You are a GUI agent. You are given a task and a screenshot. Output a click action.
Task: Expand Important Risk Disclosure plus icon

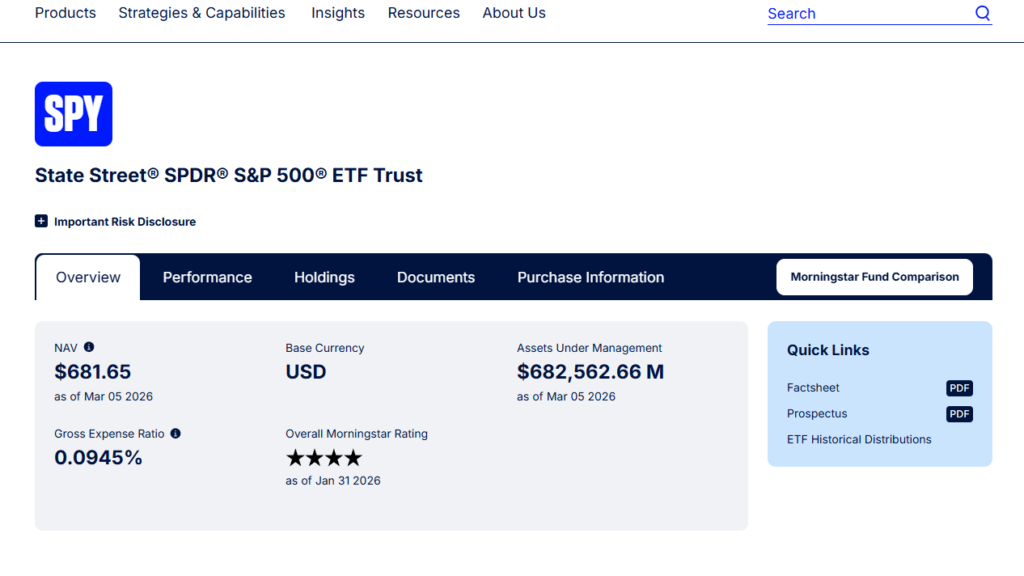(x=41, y=221)
